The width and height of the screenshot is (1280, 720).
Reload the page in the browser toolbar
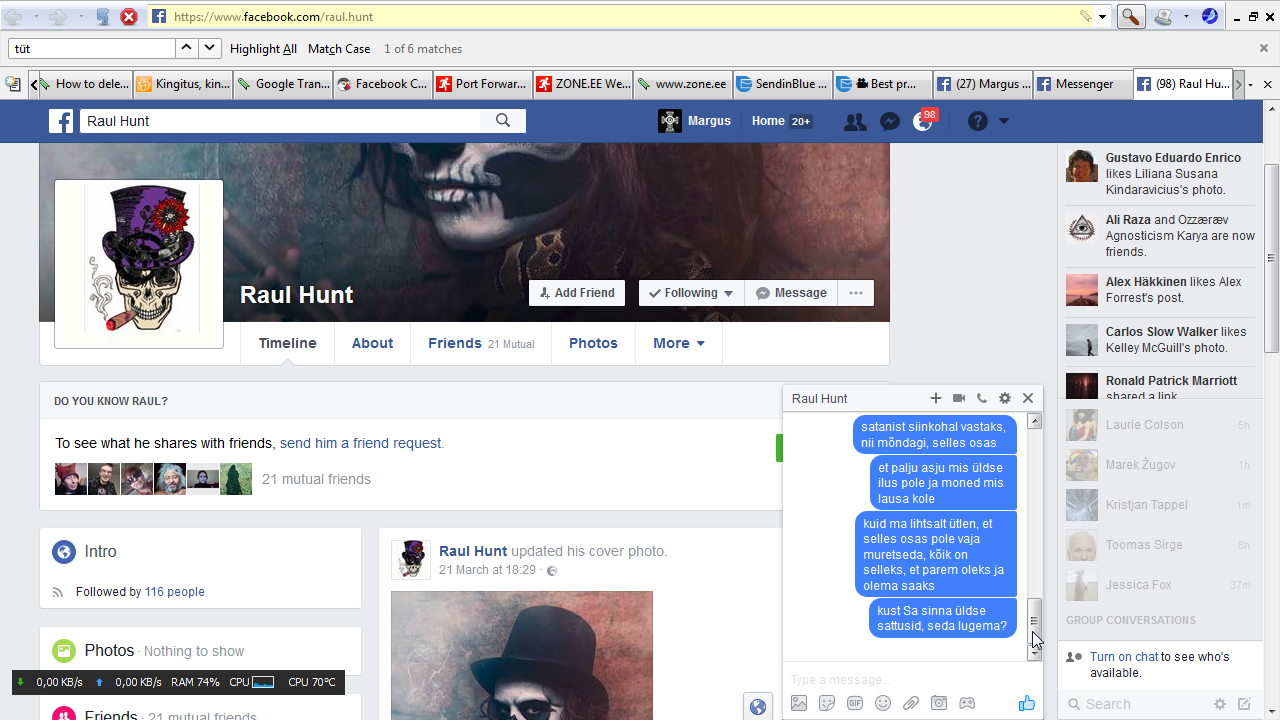coord(103,17)
